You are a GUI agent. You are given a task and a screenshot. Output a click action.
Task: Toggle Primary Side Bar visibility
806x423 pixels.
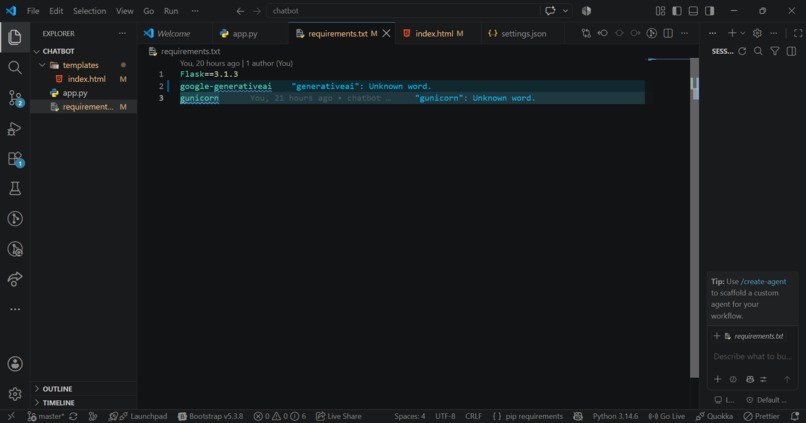(677, 11)
